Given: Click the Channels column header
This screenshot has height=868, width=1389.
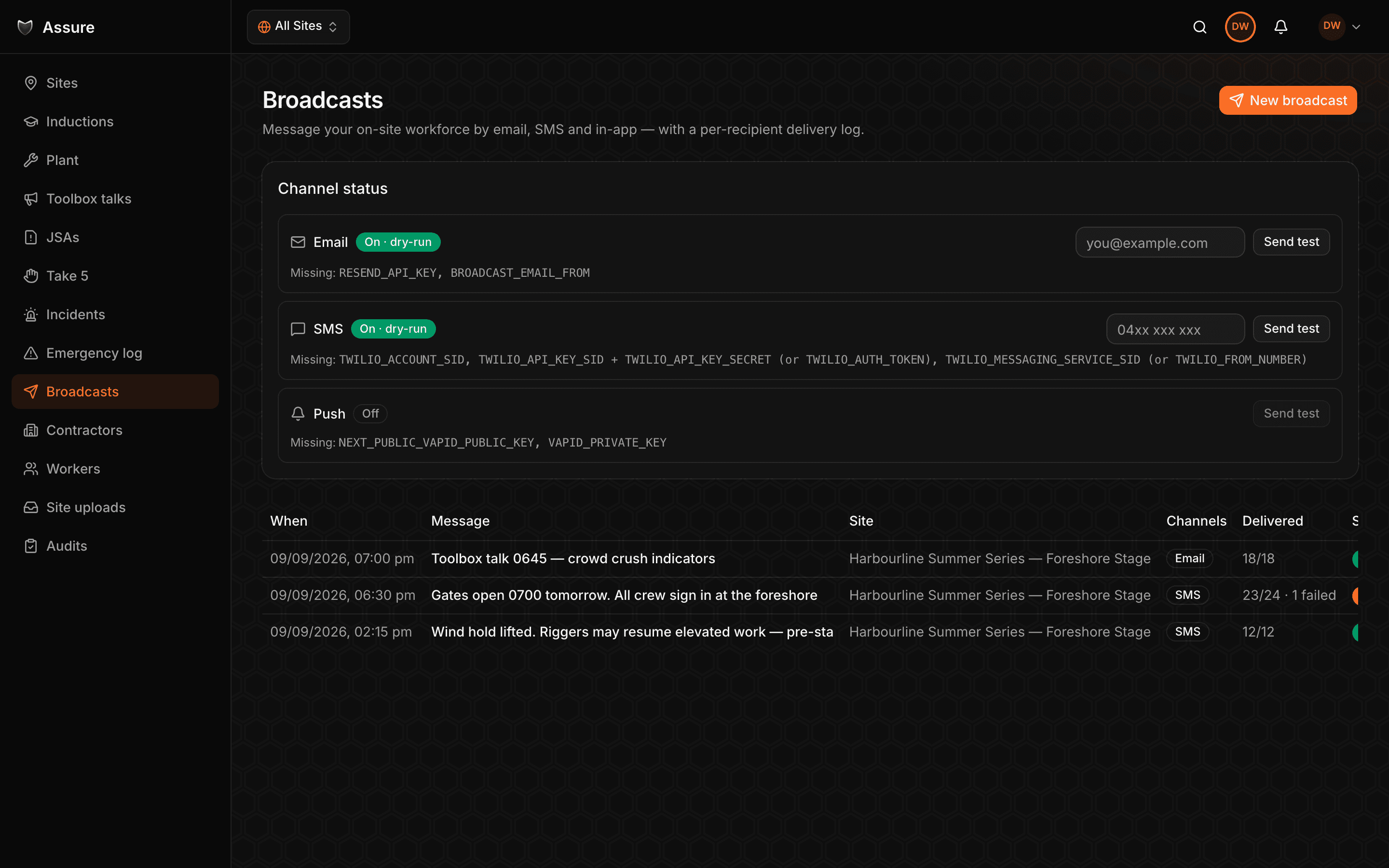Looking at the screenshot, I should pos(1196,521).
